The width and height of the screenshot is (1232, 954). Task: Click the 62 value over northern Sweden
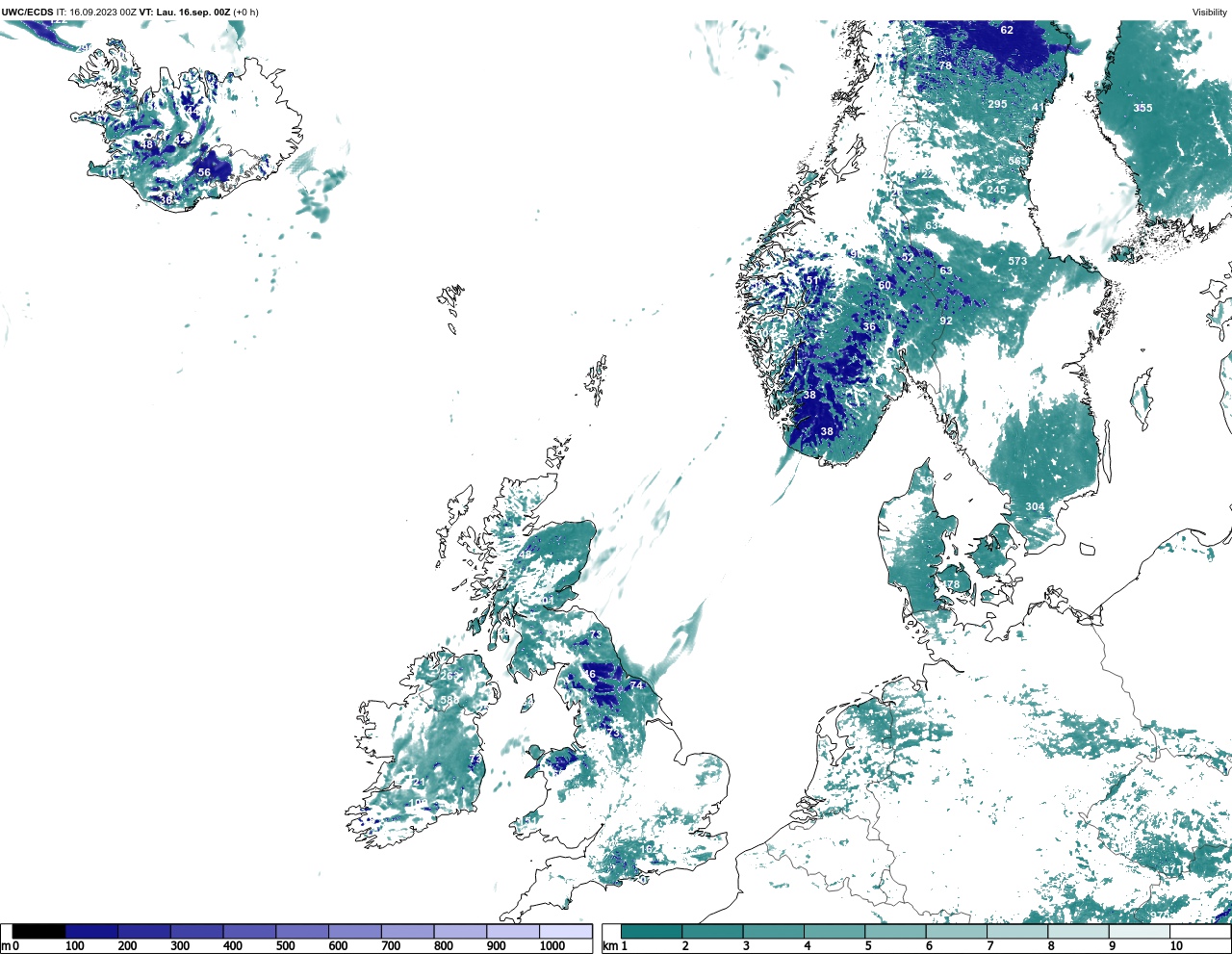pos(1007,30)
